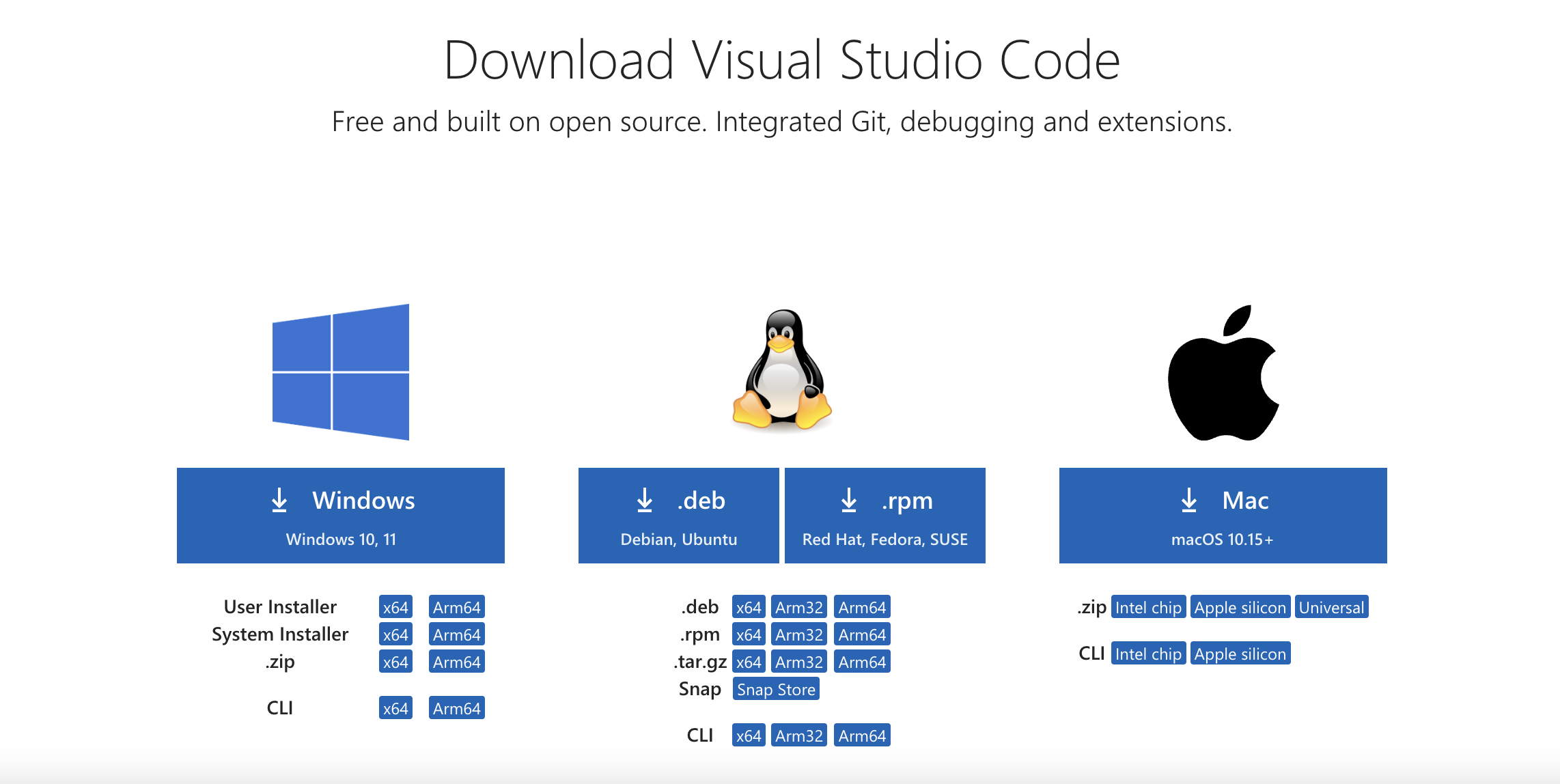
Task: Choose Windows .zip x64 download
Action: coord(395,662)
